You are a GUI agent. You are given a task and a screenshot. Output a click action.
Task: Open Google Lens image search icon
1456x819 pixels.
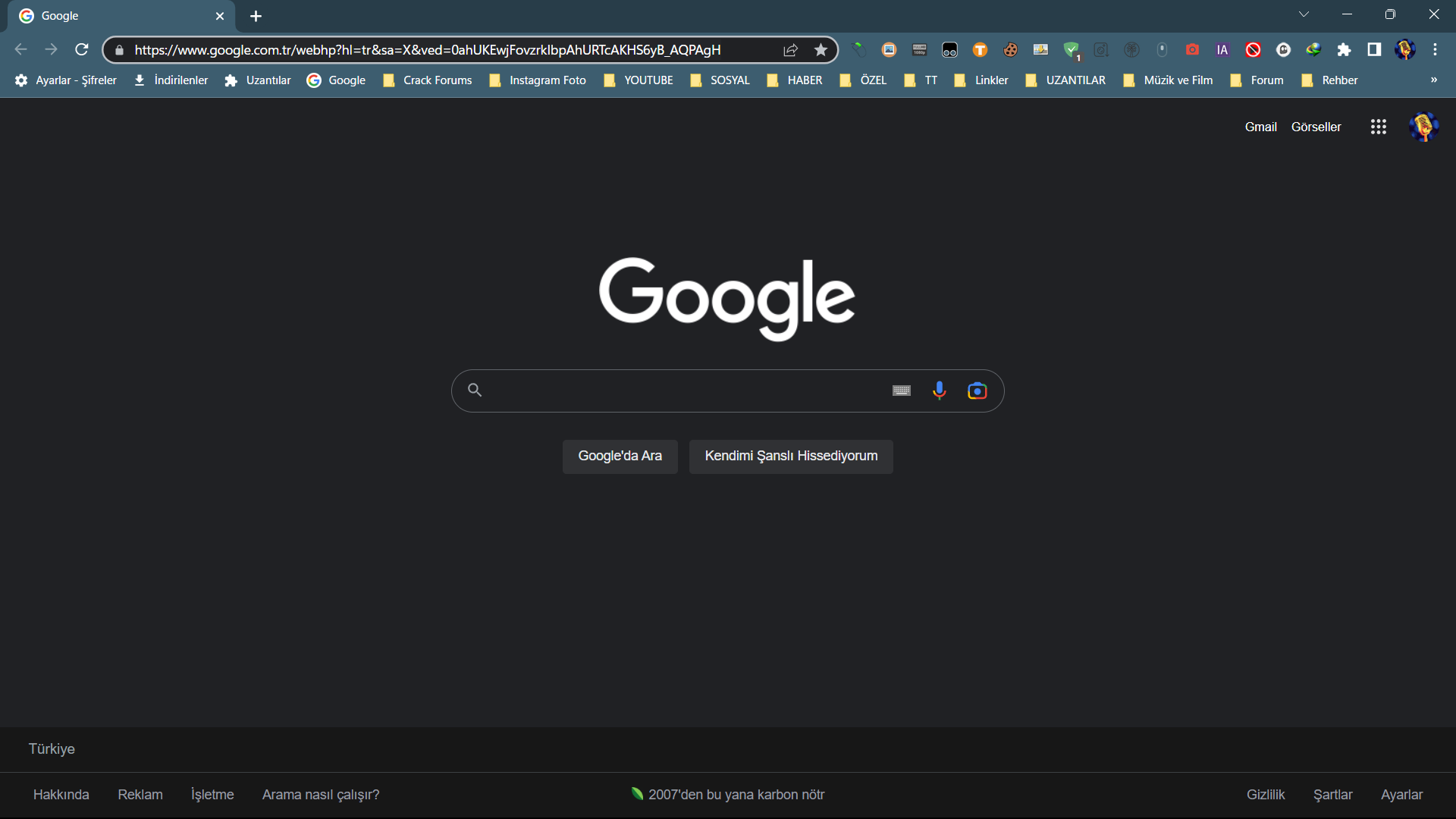977,391
